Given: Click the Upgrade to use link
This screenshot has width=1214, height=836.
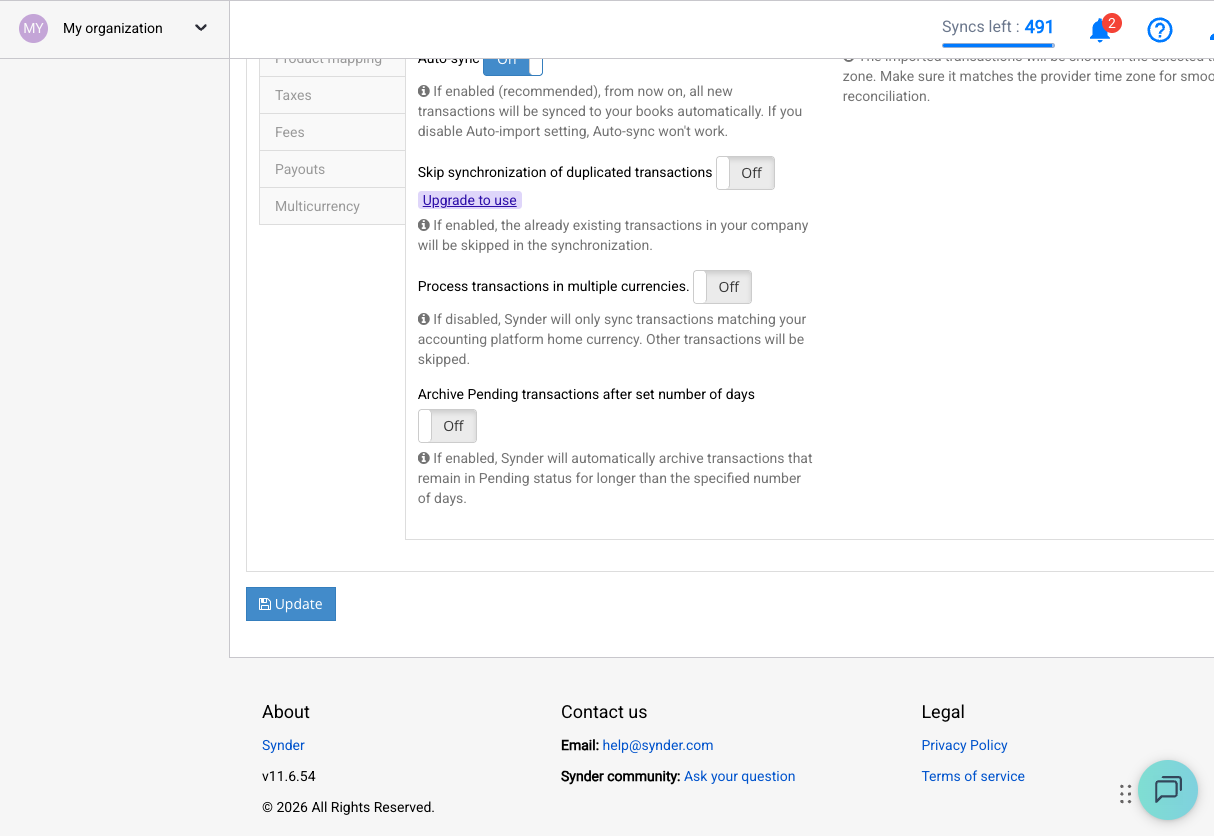Looking at the screenshot, I should pyautogui.click(x=469, y=200).
